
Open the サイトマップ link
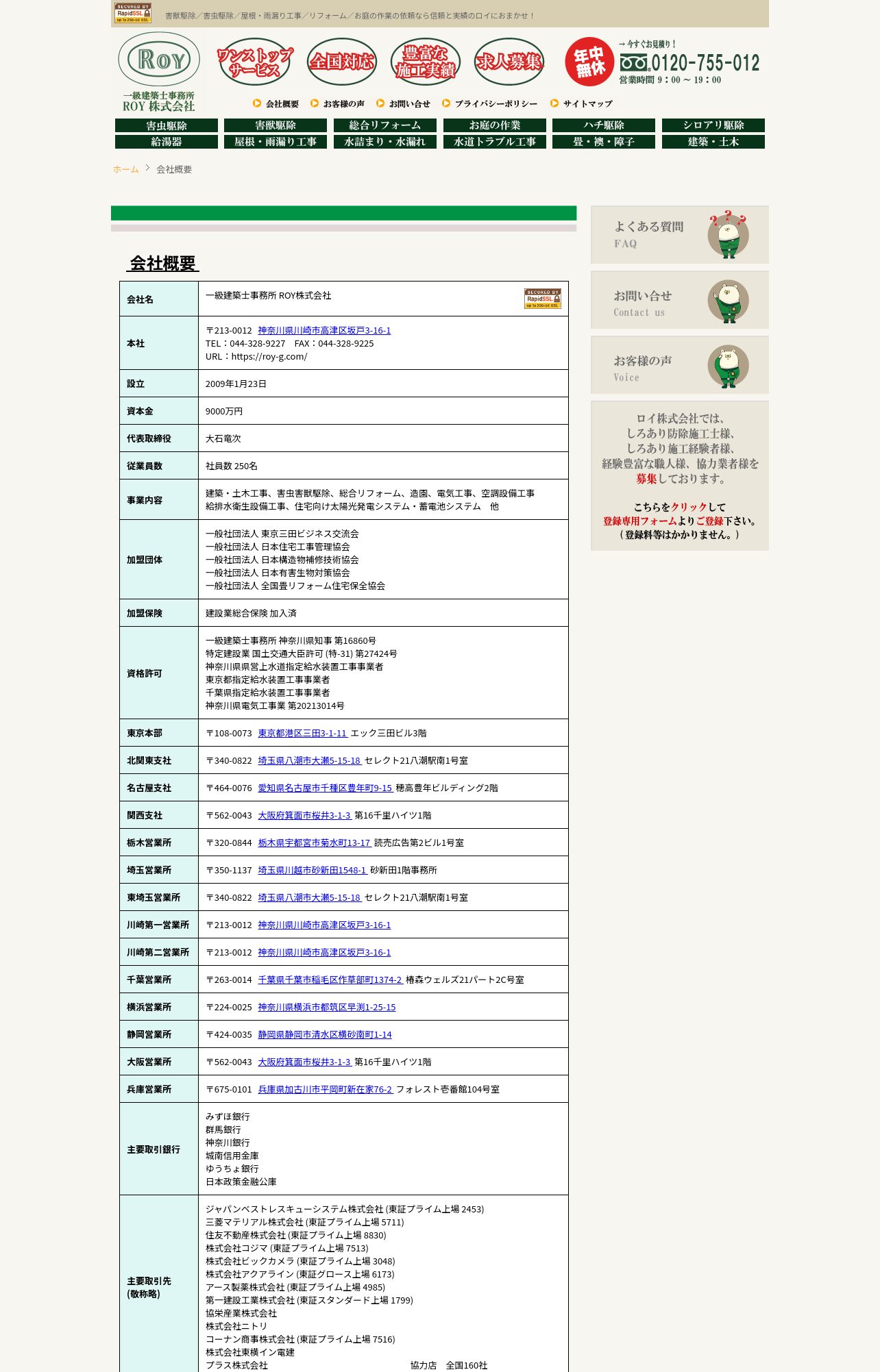(582, 103)
